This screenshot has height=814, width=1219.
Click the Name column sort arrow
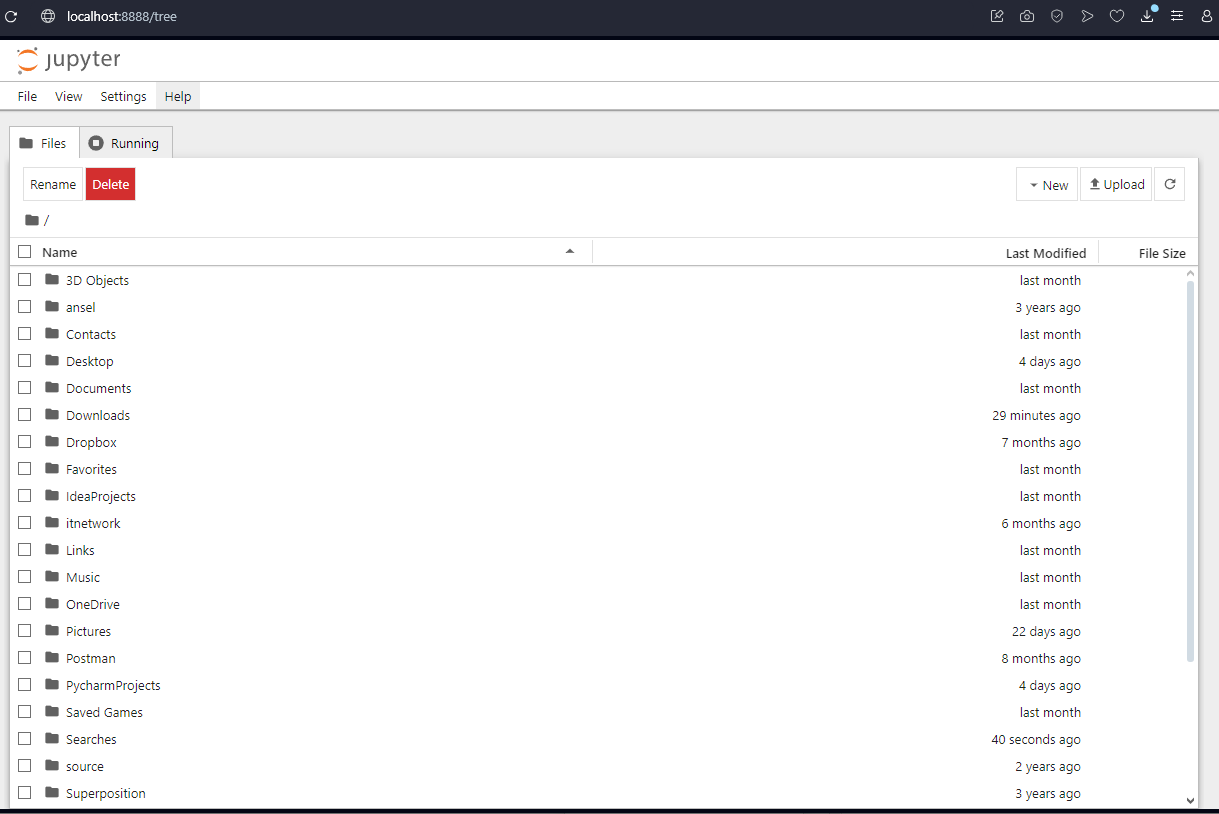click(x=570, y=252)
